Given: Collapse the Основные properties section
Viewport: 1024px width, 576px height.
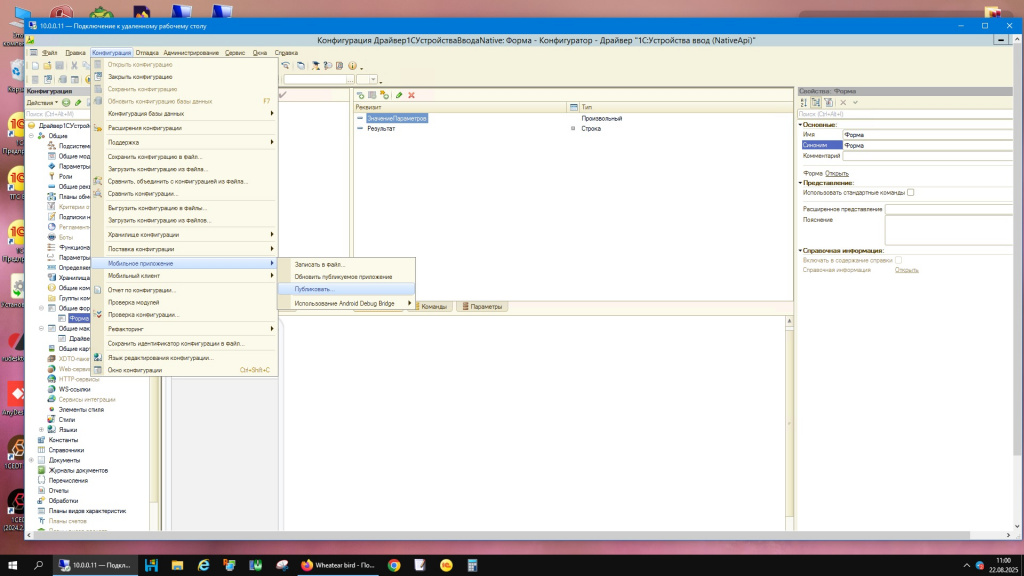Looking at the screenshot, I should coord(801,125).
